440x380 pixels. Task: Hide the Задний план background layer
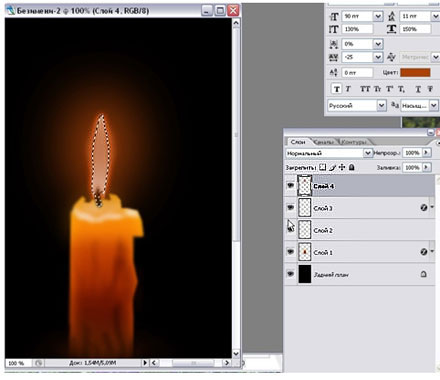click(x=291, y=274)
